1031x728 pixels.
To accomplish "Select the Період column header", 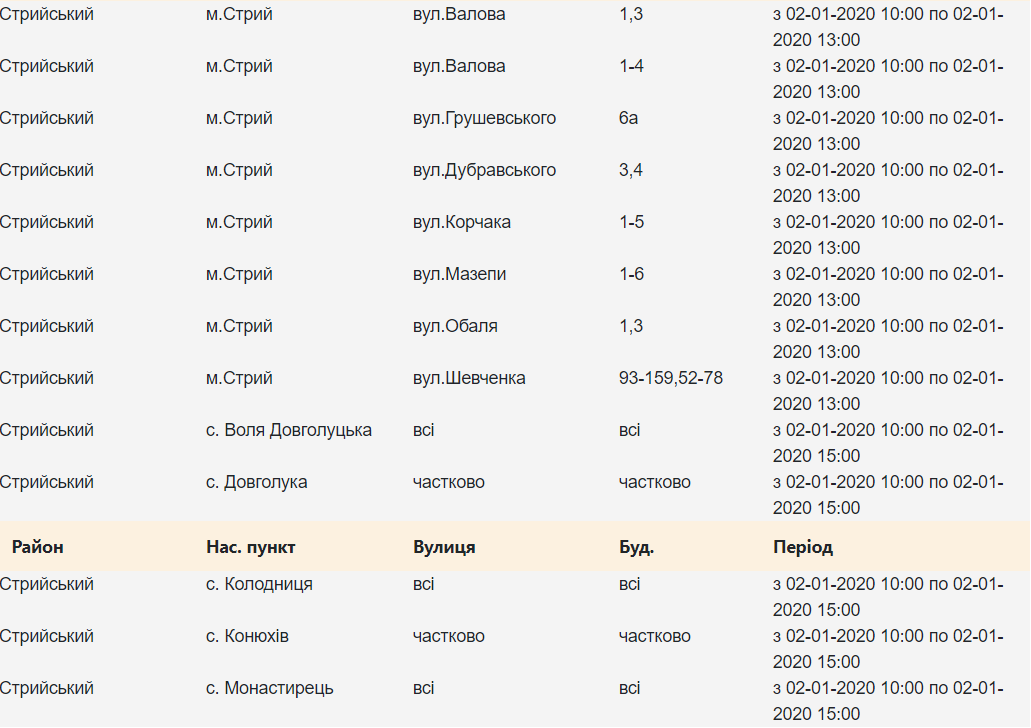I will pyautogui.click(x=802, y=547).
